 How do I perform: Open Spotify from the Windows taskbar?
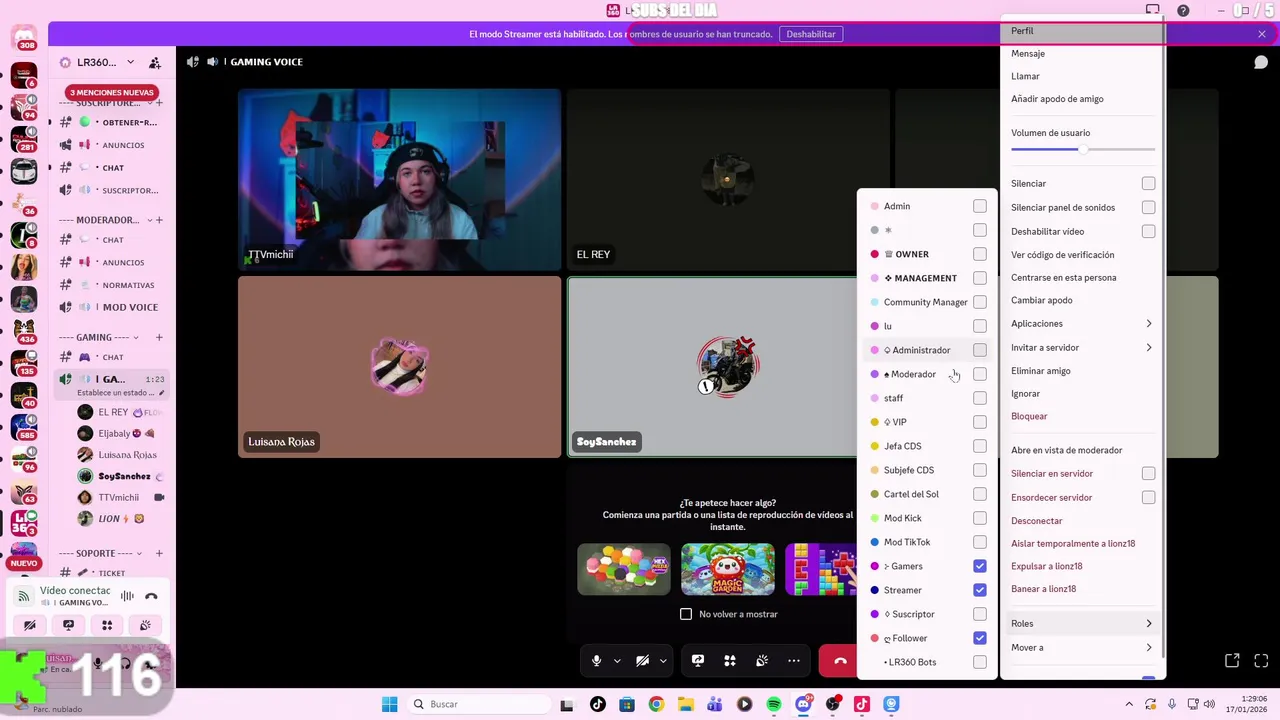coord(774,704)
